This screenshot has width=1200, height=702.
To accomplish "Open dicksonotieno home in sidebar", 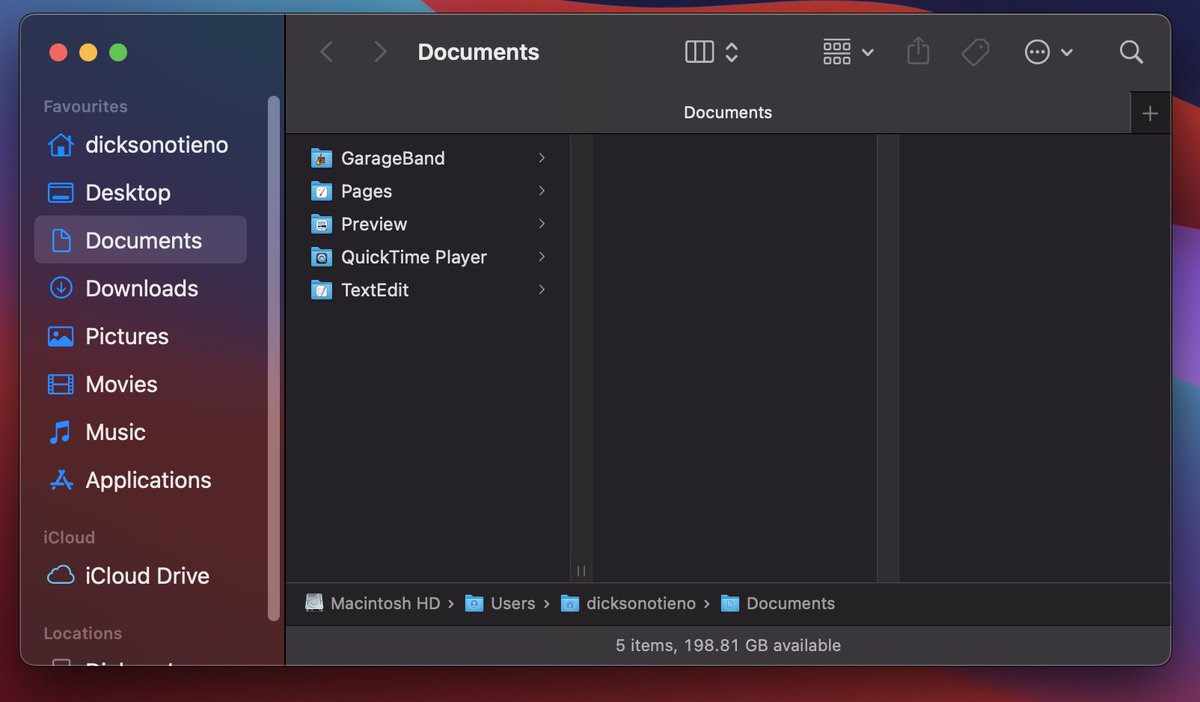I will (x=140, y=145).
